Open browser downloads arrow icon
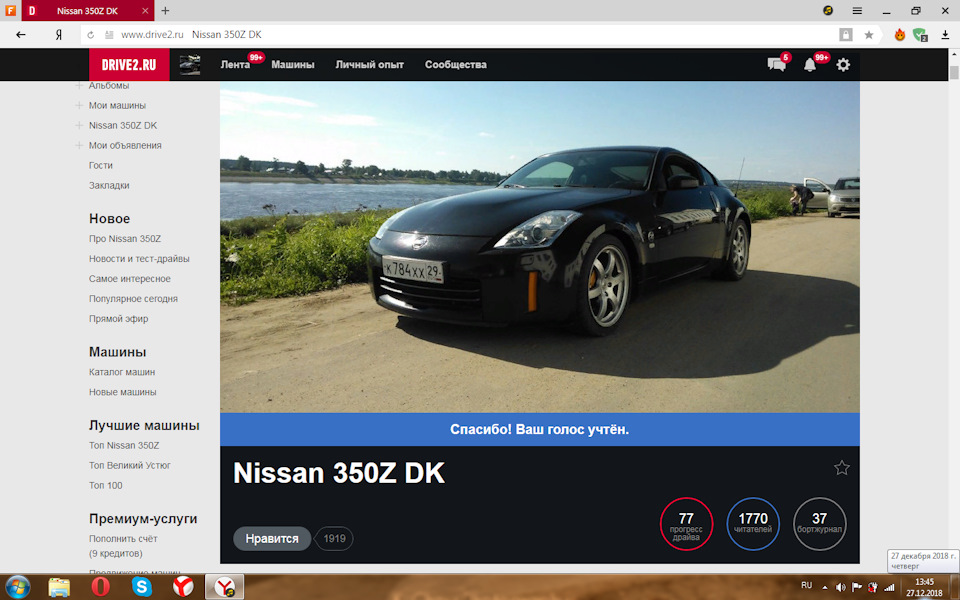960x600 pixels. pos(945,35)
